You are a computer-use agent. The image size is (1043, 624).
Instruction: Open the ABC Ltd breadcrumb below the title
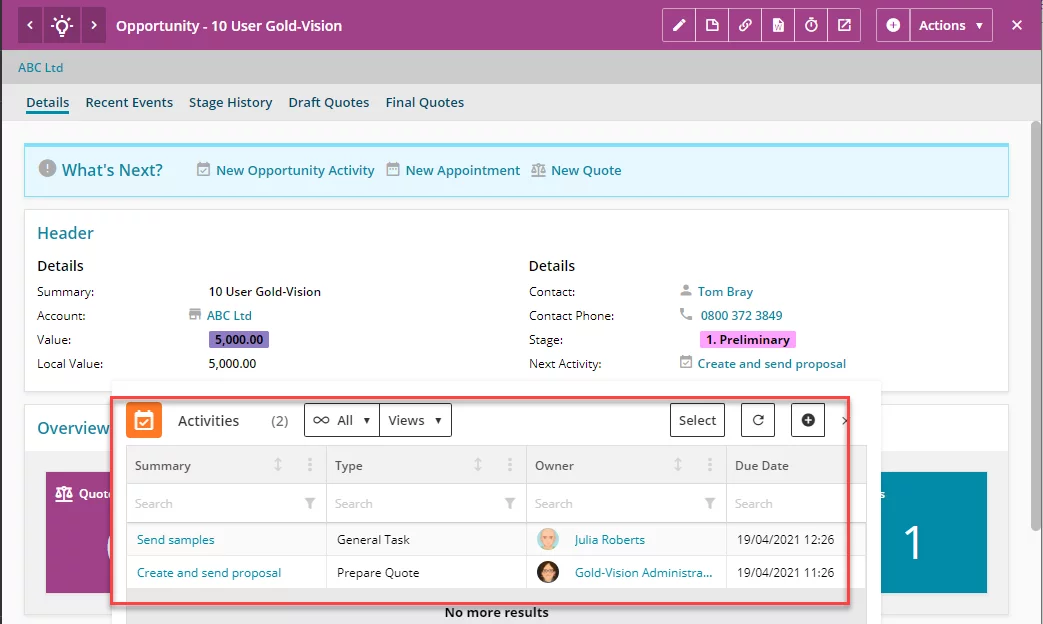point(41,67)
